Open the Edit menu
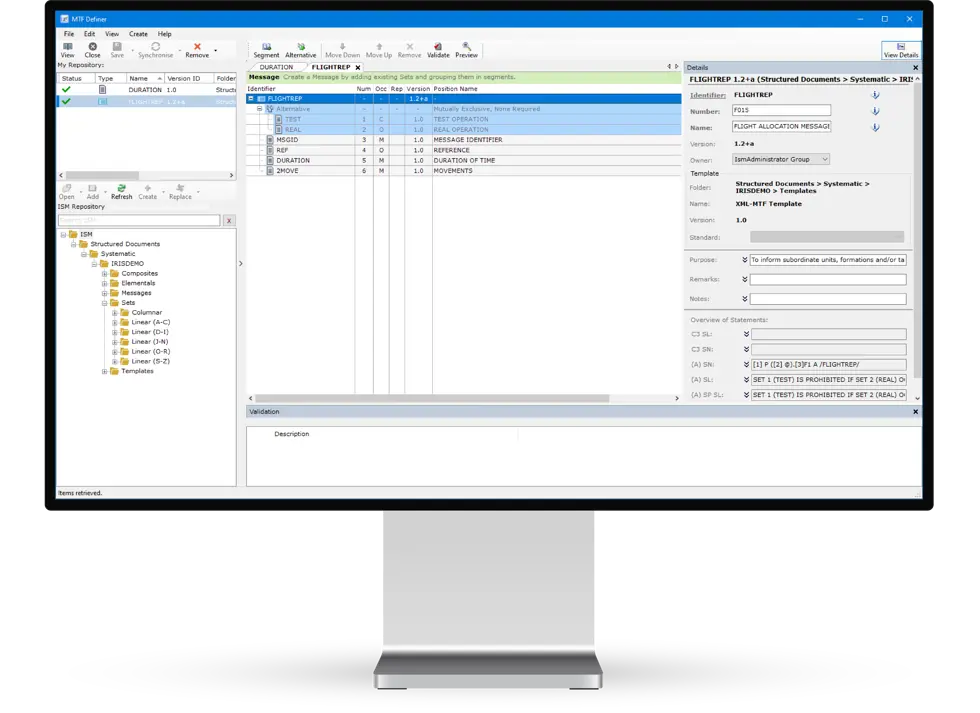980x713 pixels. (89, 33)
